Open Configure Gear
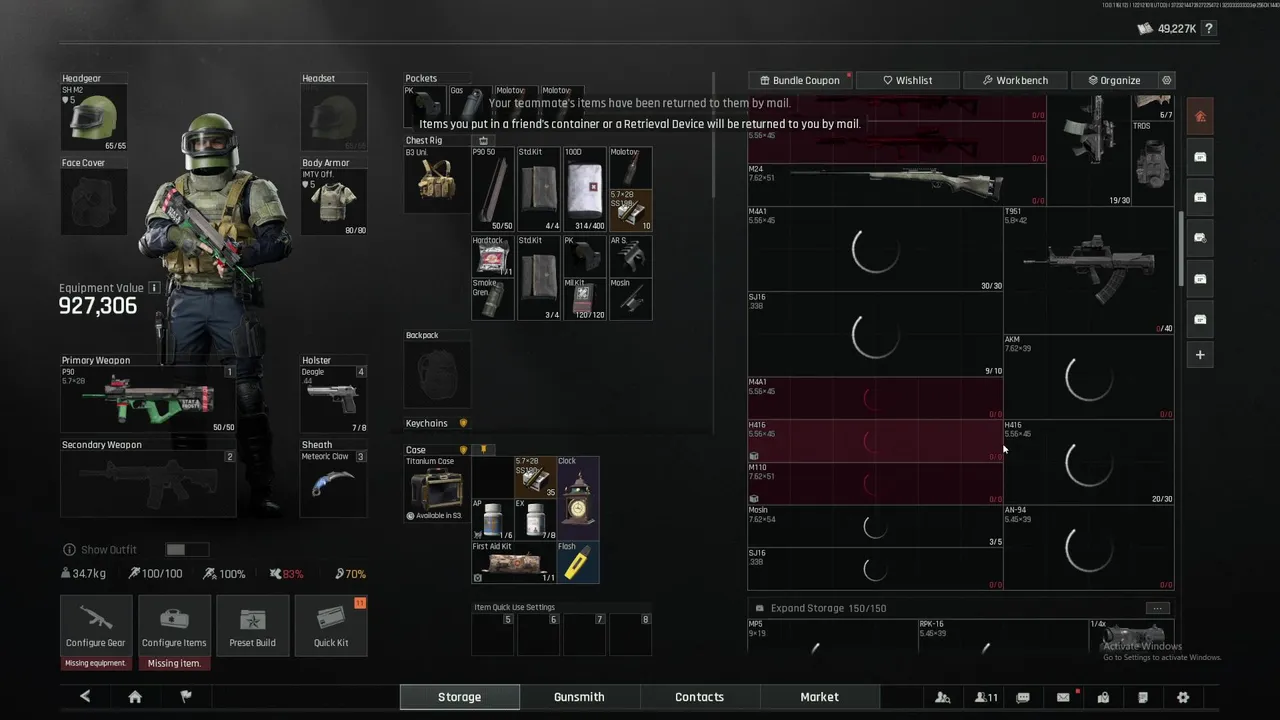The height and width of the screenshot is (720, 1280). point(96,625)
